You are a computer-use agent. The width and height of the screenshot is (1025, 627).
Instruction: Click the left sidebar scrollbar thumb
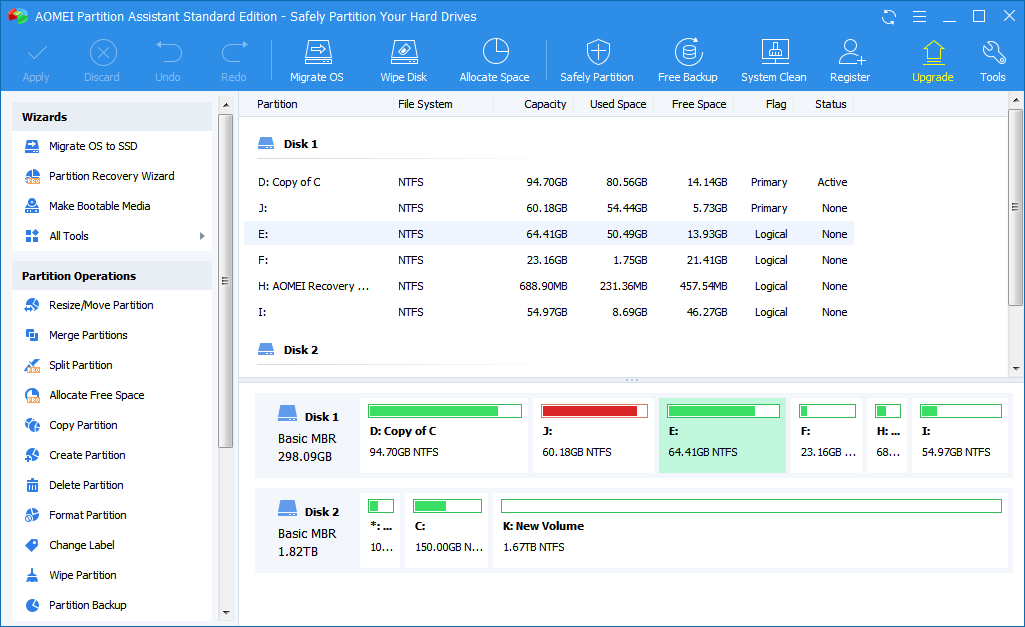pyautogui.click(x=226, y=281)
